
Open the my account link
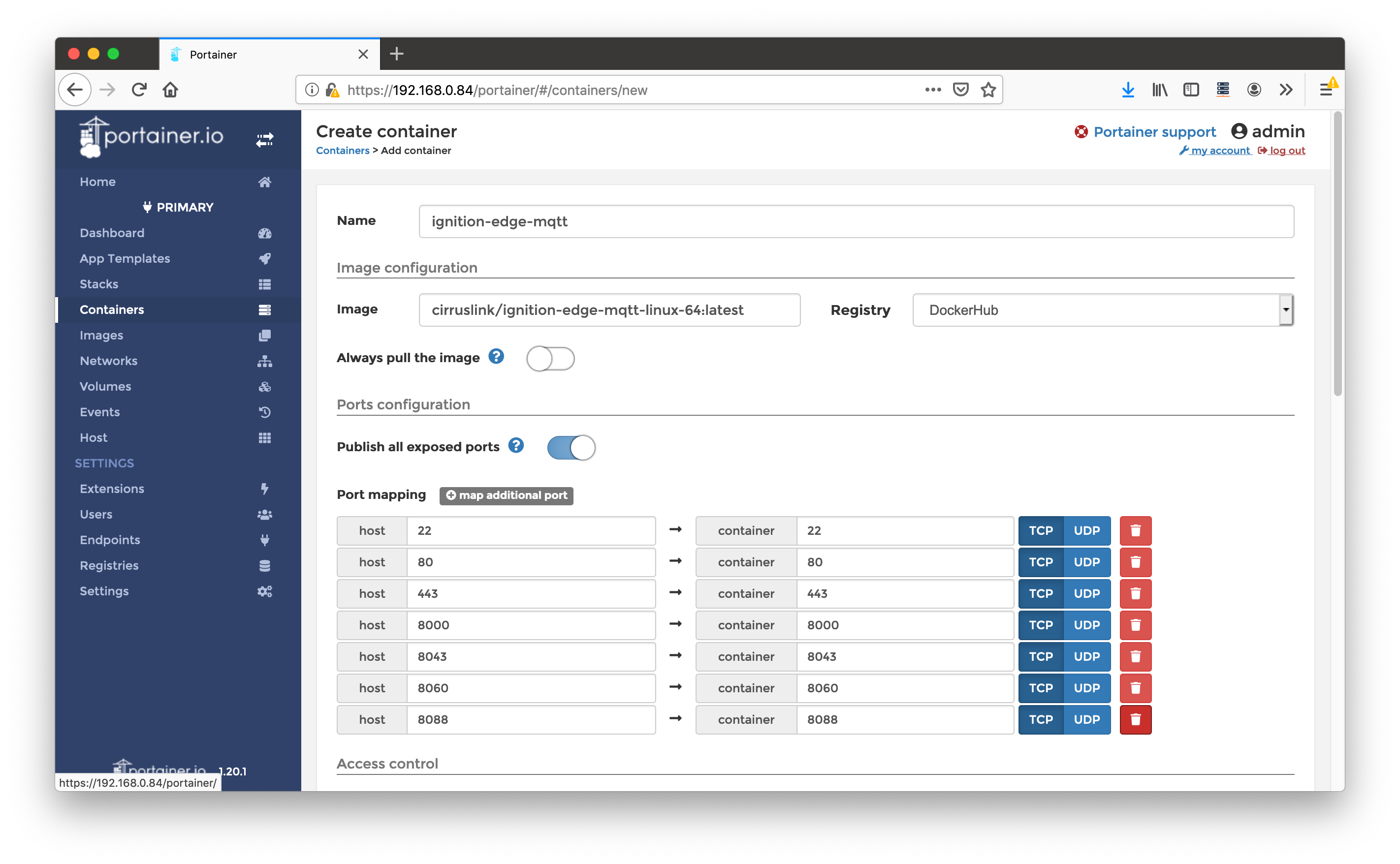1215,151
